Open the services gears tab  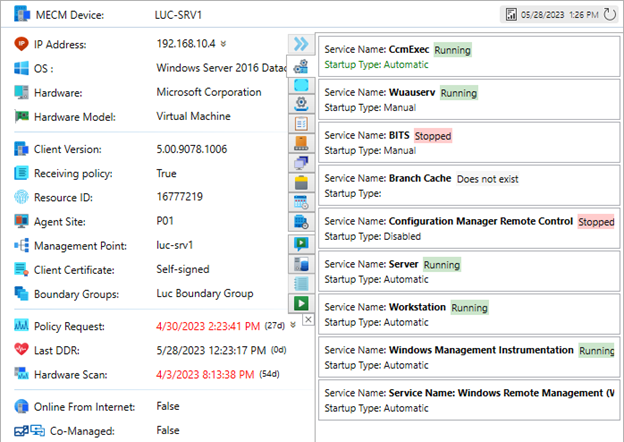pyautogui.click(x=301, y=66)
